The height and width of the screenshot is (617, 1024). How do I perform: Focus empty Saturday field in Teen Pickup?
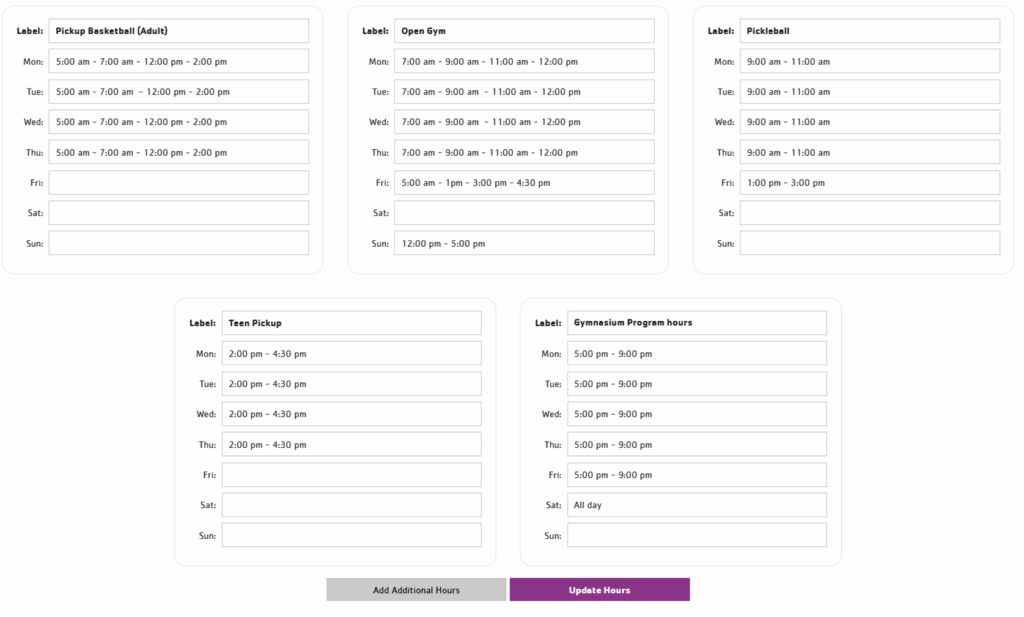(x=351, y=505)
